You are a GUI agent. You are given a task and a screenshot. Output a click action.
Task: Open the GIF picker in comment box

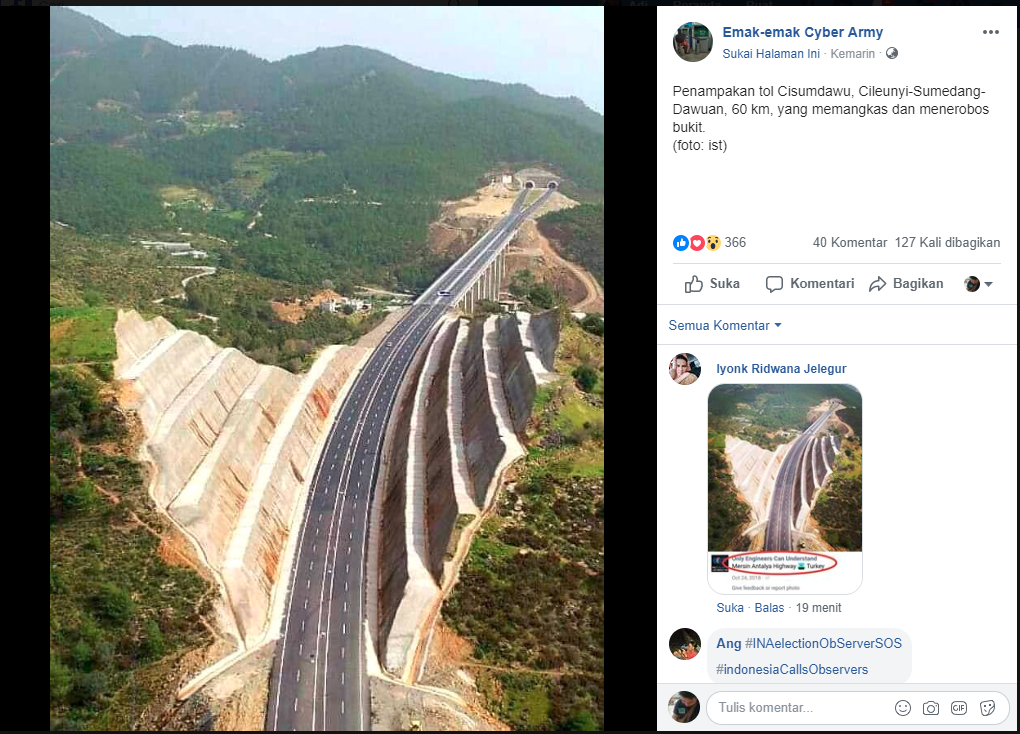coord(959,708)
